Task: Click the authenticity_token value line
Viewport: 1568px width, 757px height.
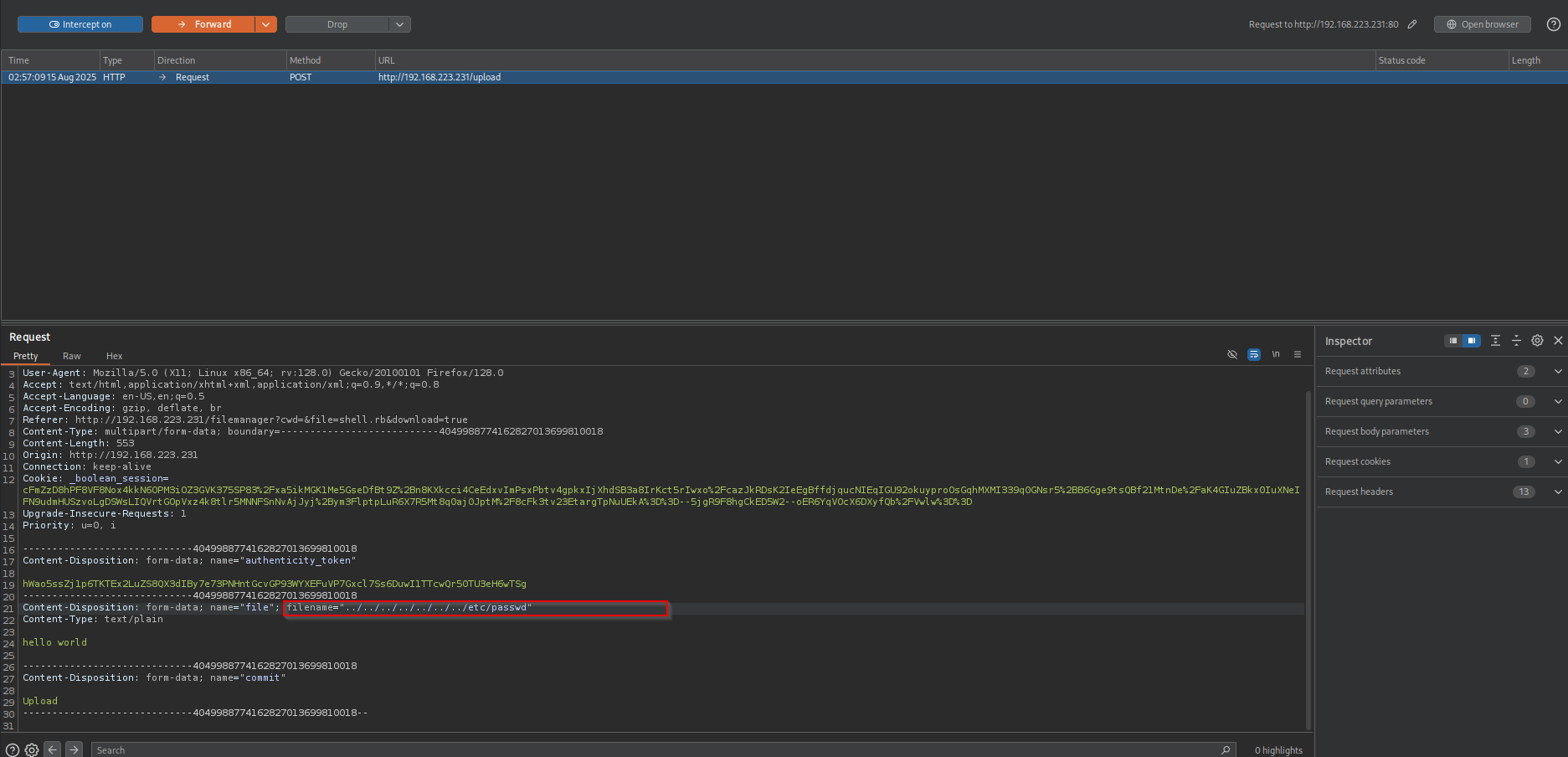Action: pos(275,584)
